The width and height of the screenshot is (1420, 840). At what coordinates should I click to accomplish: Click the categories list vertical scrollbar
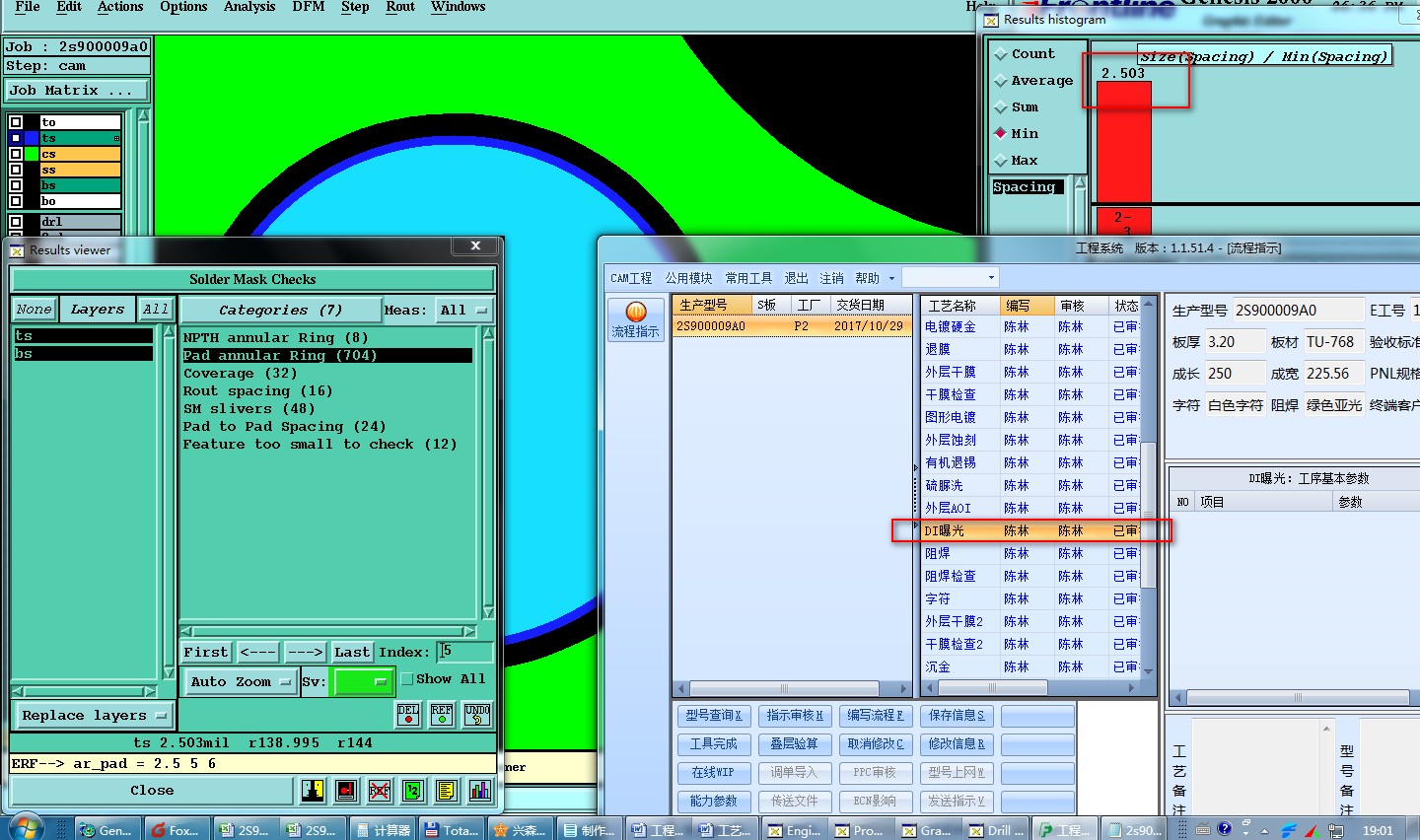[487, 473]
